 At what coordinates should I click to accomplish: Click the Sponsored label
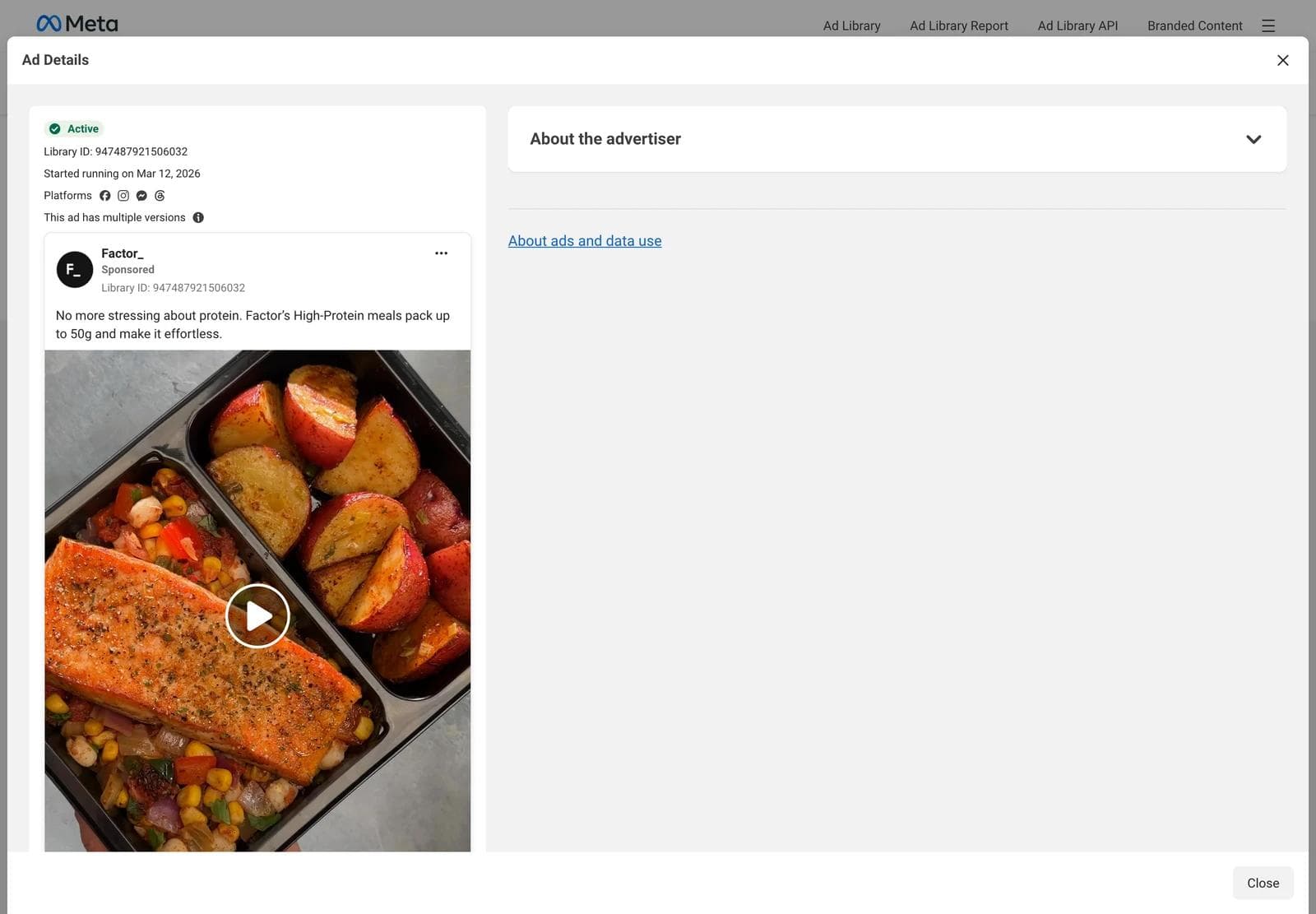(x=127, y=270)
